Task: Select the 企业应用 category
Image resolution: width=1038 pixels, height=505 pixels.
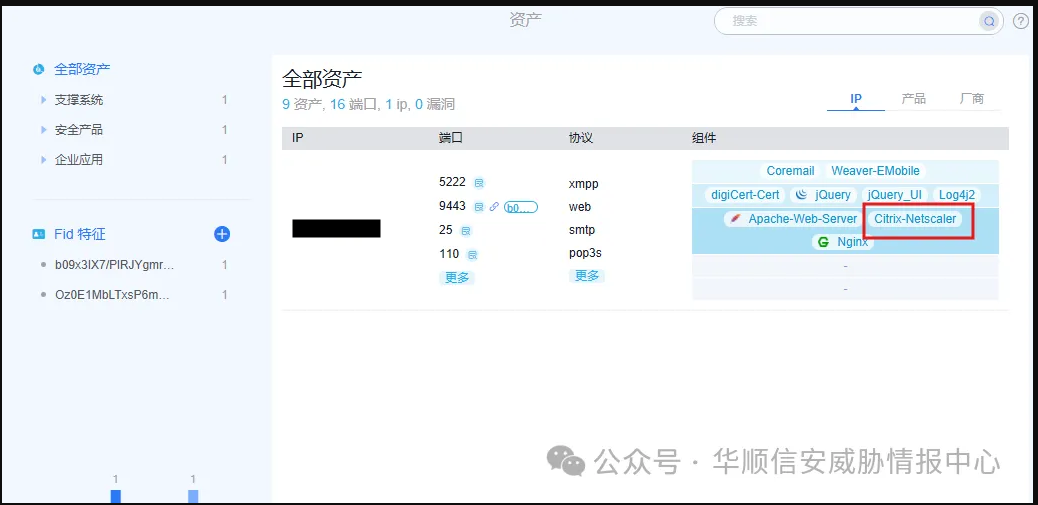Action: pyautogui.click(x=79, y=160)
